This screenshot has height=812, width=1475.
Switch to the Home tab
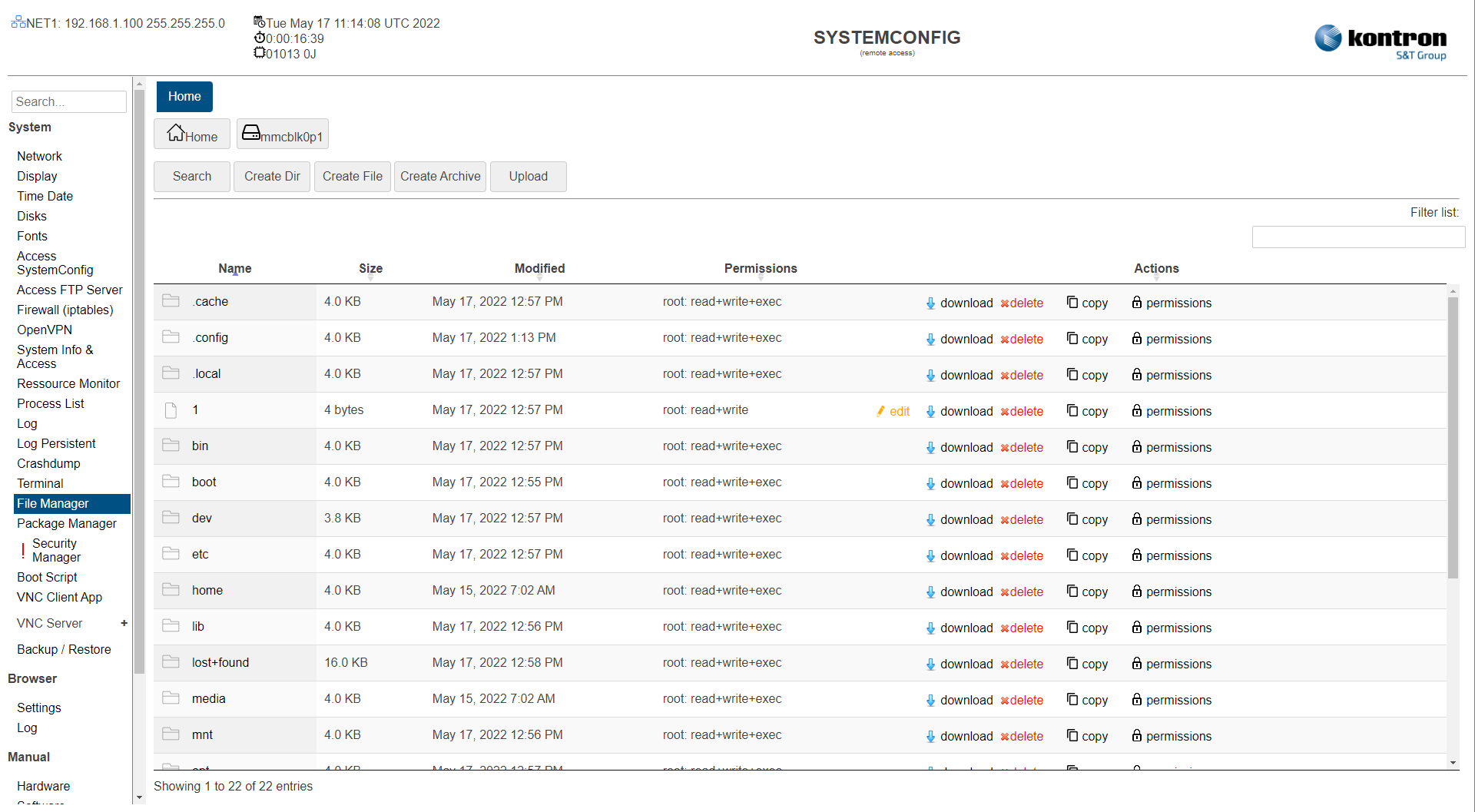pyautogui.click(x=184, y=96)
